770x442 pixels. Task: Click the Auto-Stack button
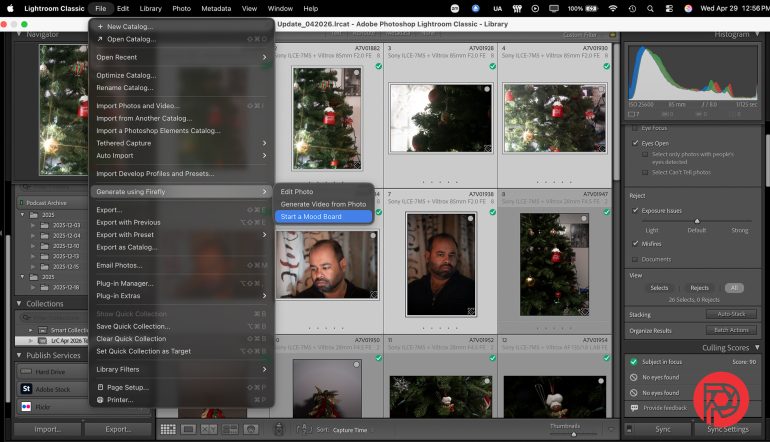pyautogui.click(x=731, y=314)
